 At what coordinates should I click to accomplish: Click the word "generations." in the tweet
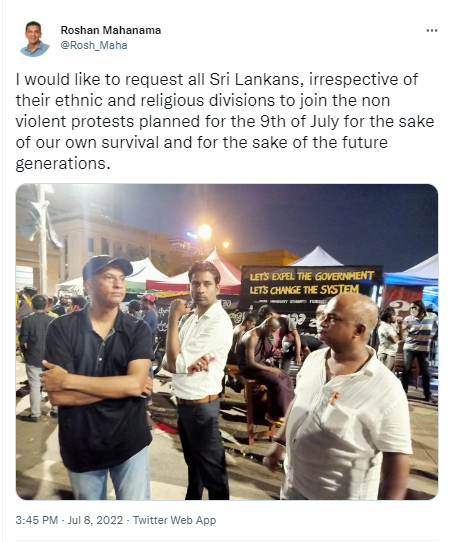[x=63, y=164]
